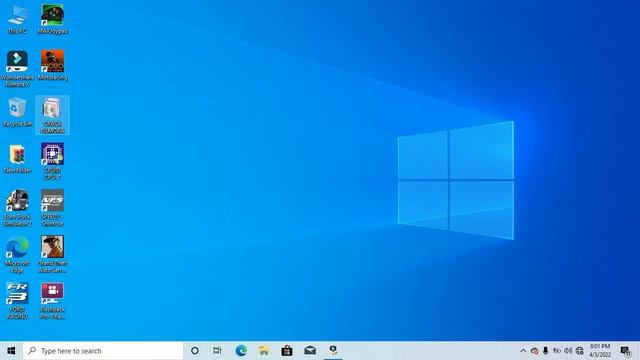Click the red cloud sync tray icon
The height and width of the screenshot is (360, 640).
(534, 351)
